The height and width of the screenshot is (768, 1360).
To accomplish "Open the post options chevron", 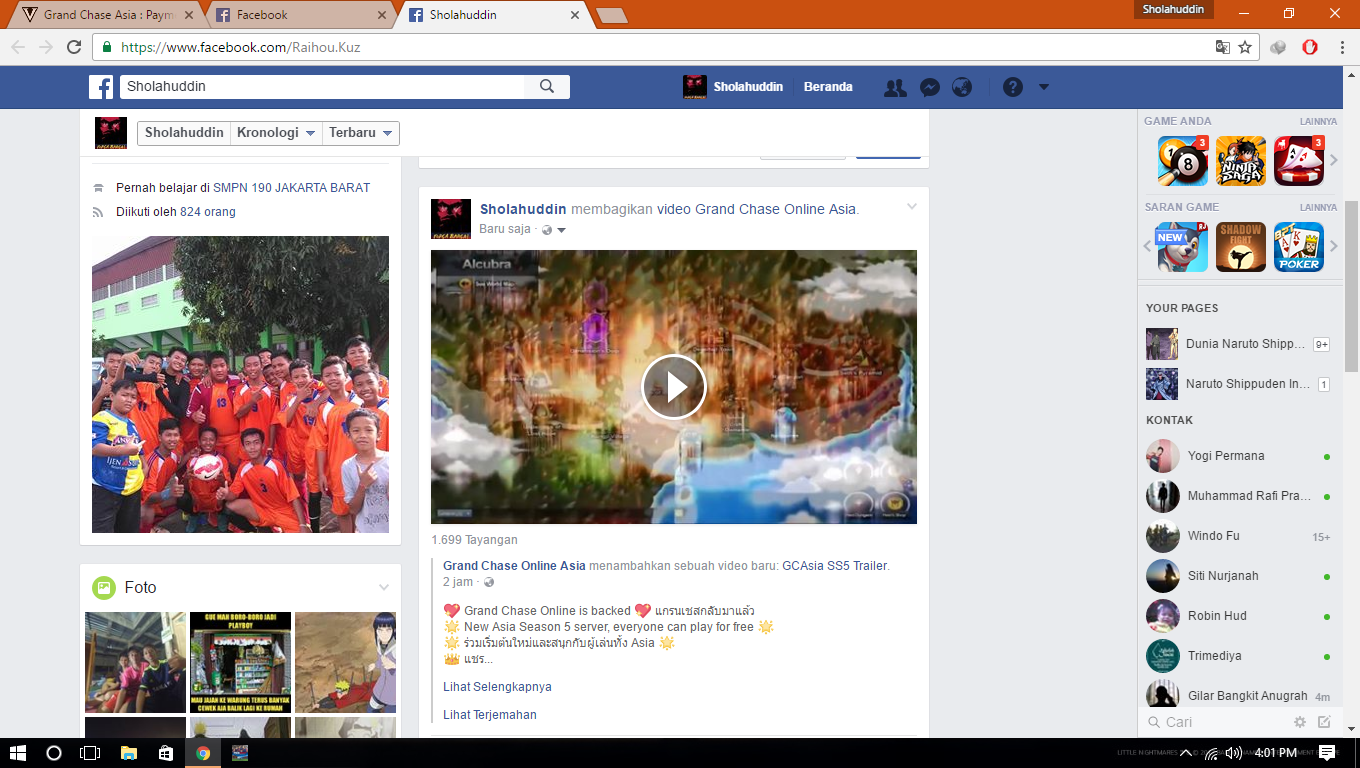I will point(912,207).
